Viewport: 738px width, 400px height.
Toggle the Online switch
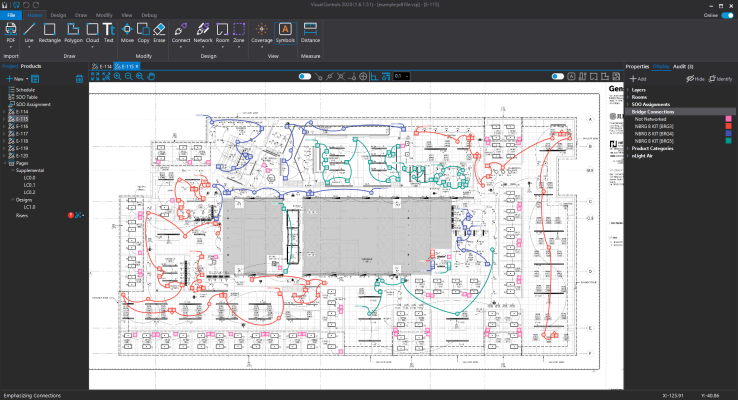pos(727,15)
